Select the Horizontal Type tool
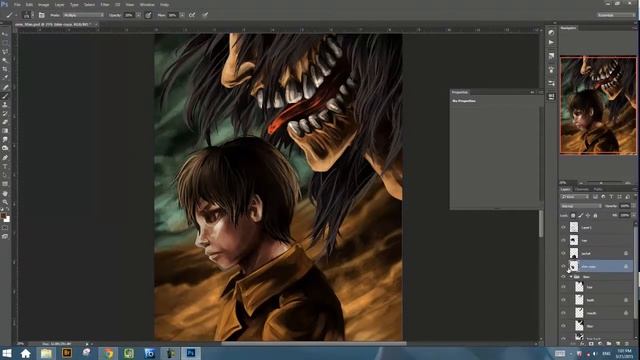The height and width of the screenshot is (360, 640). point(5,166)
